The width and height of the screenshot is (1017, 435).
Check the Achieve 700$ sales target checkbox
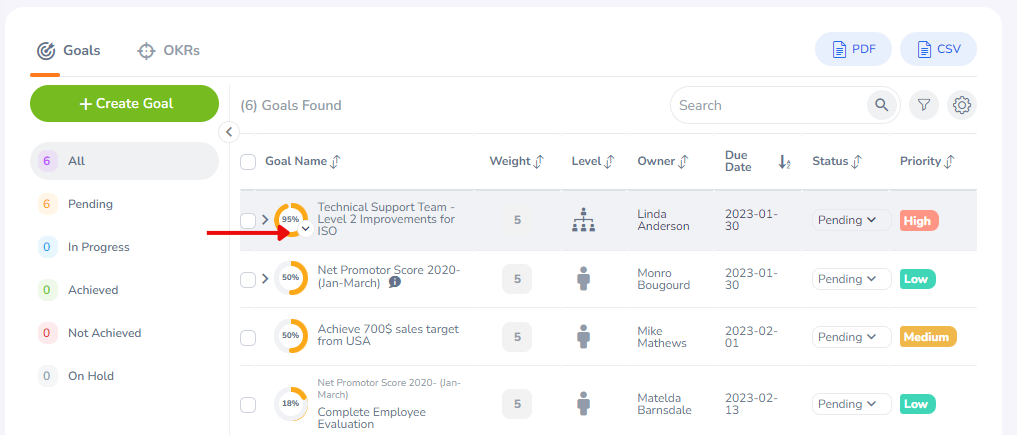tap(248, 338)
